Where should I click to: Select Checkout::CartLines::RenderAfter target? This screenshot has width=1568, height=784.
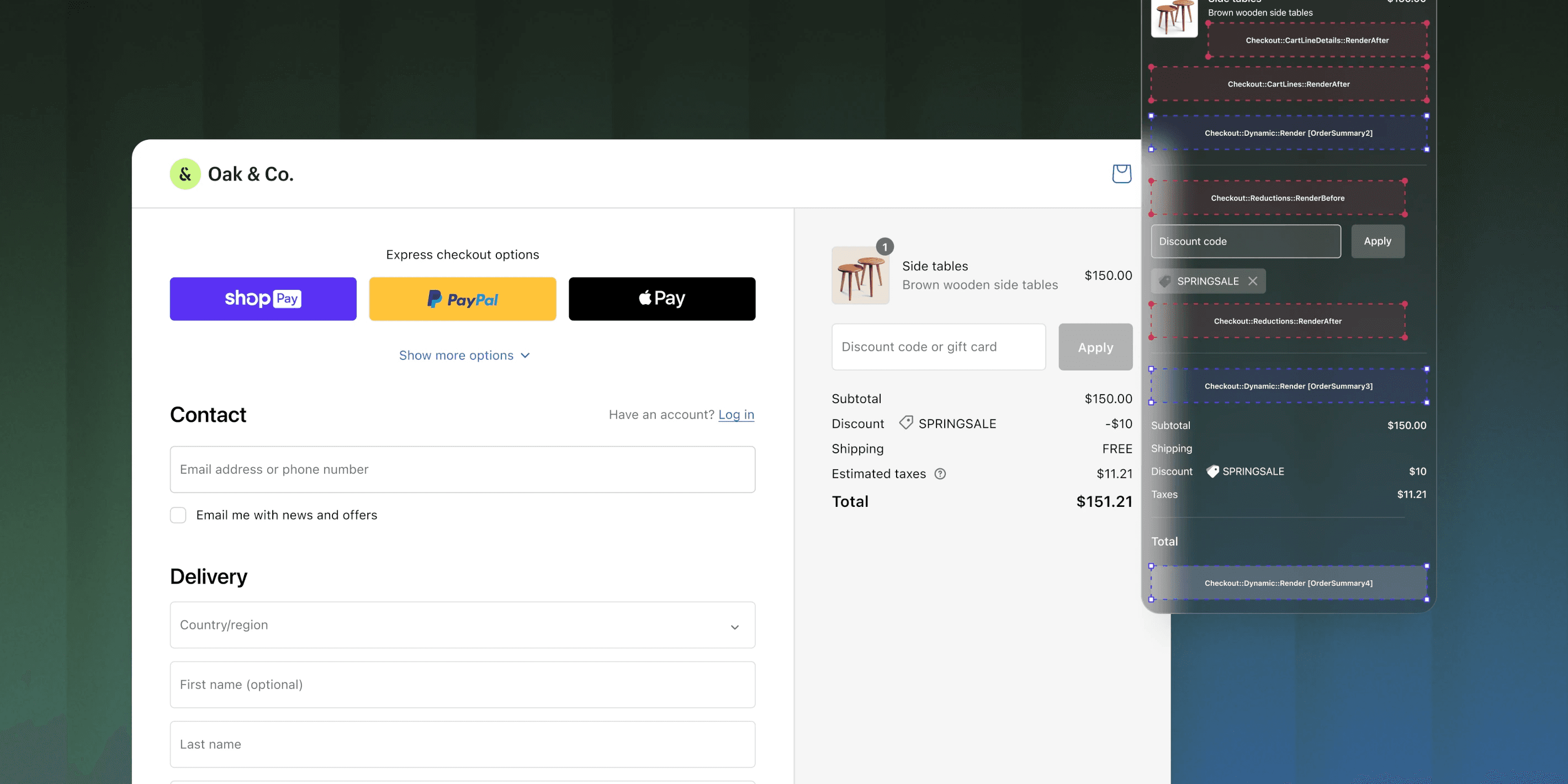tap(1289, 84)
